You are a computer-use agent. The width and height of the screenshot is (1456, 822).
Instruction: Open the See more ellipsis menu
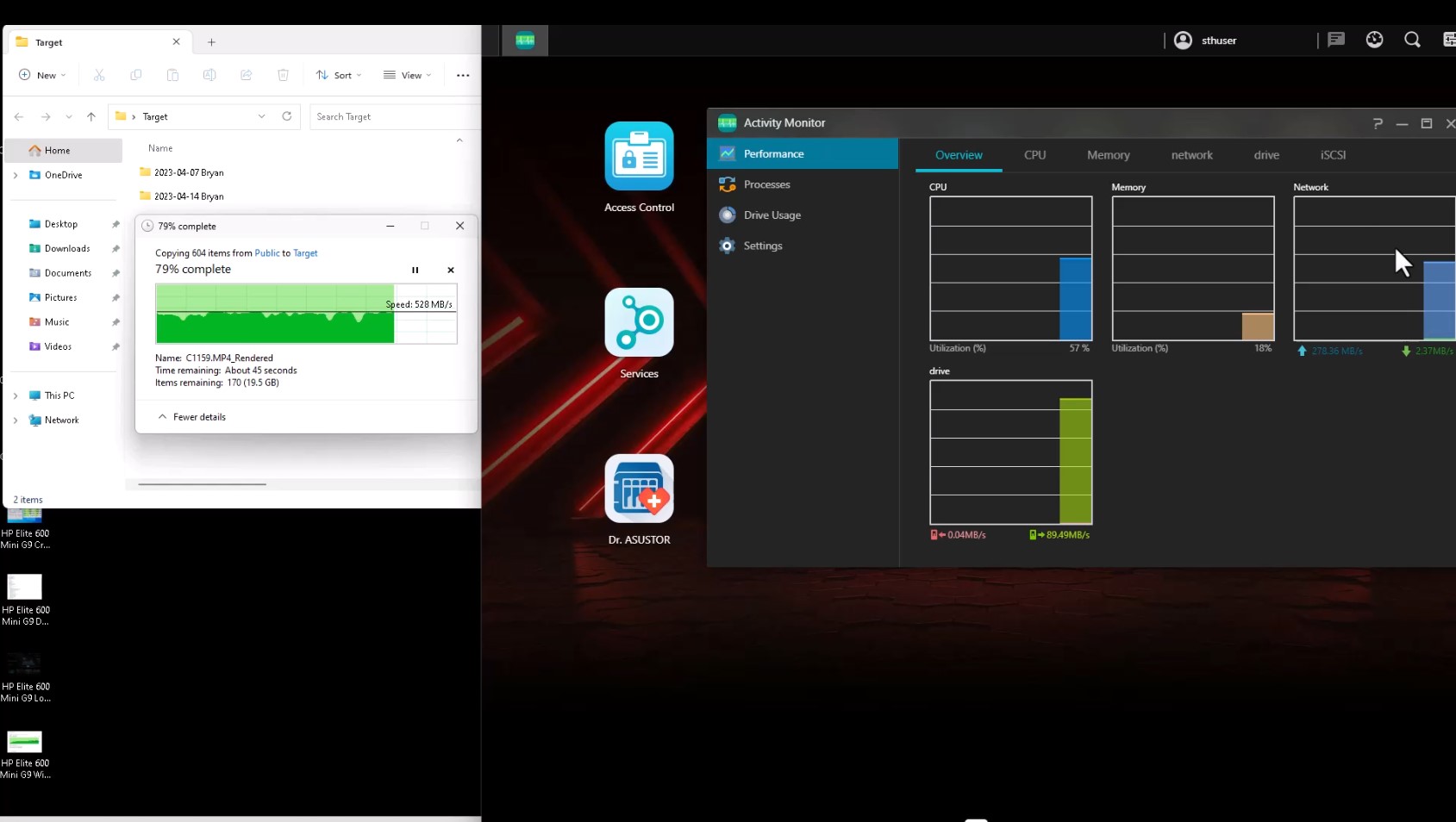pyautogui.click(x=463, y=75)
